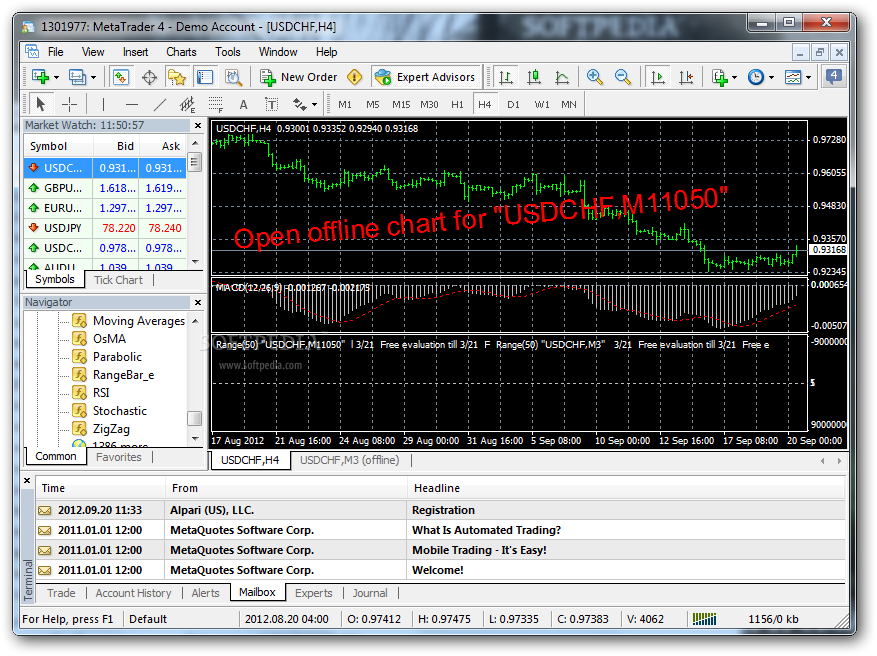Select the Trendline drawing tool
Viewport: 877px width, 656px height.
[160, 104]
